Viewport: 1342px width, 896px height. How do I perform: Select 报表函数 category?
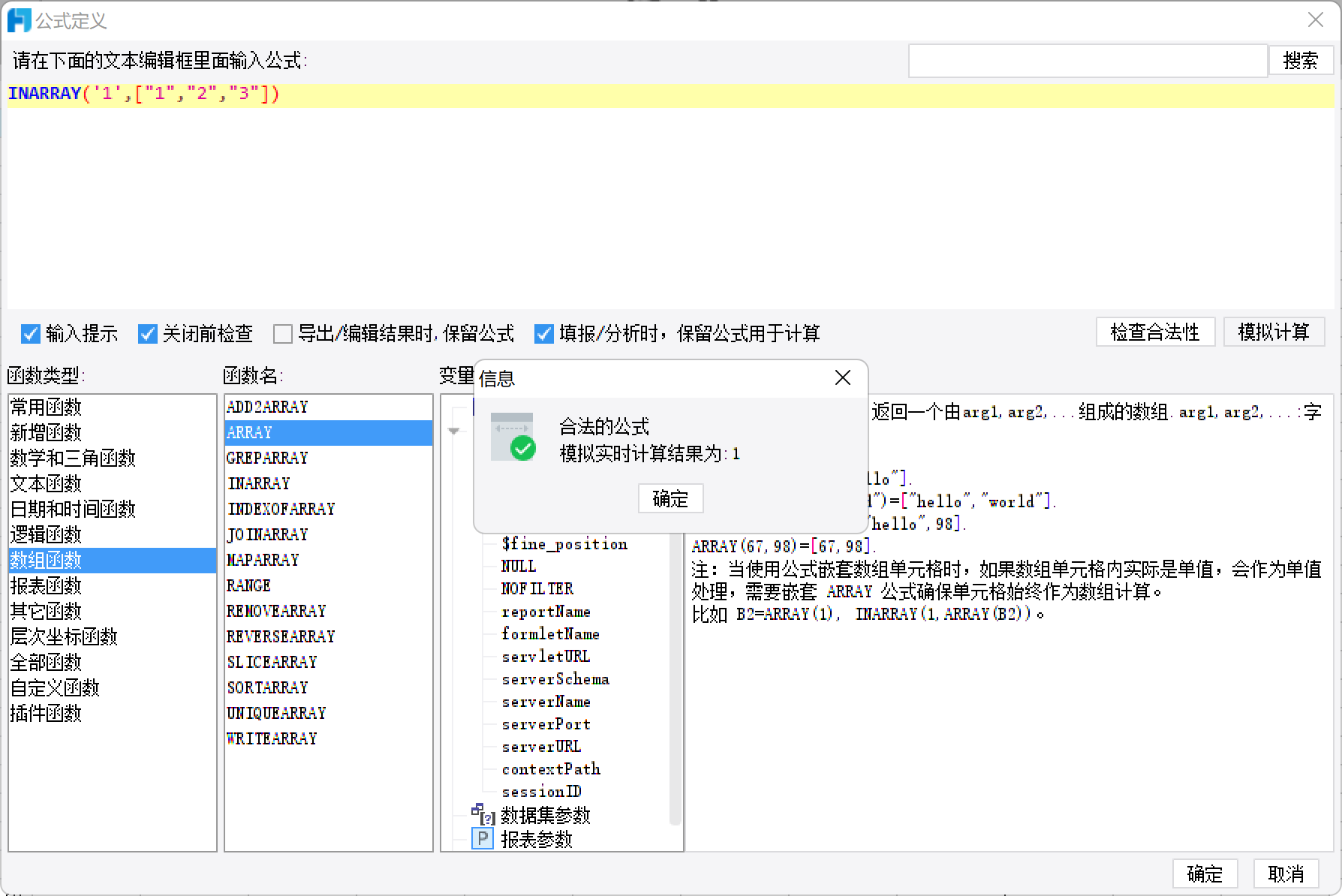click(112, 586)
